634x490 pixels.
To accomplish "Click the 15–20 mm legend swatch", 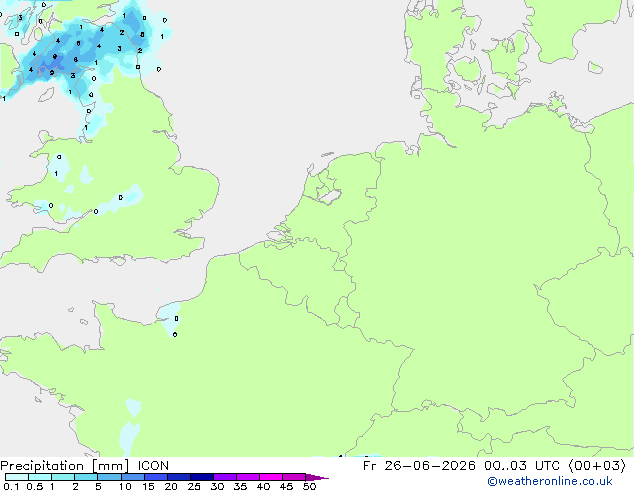I will 155,477.
